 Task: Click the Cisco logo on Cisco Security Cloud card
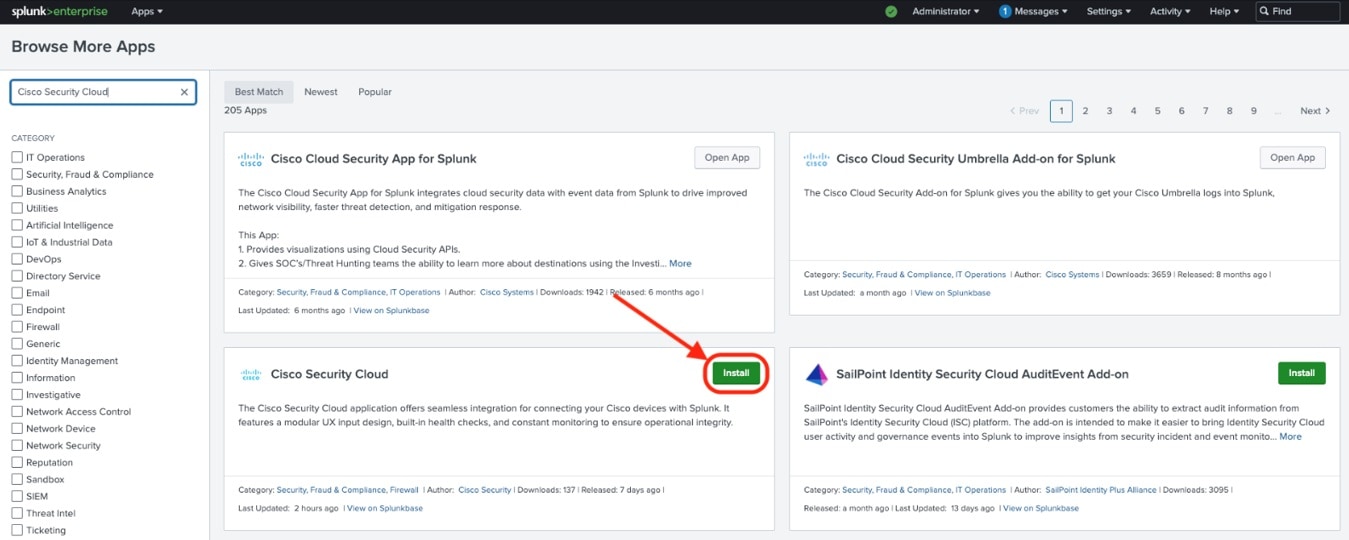pos(251,374)
